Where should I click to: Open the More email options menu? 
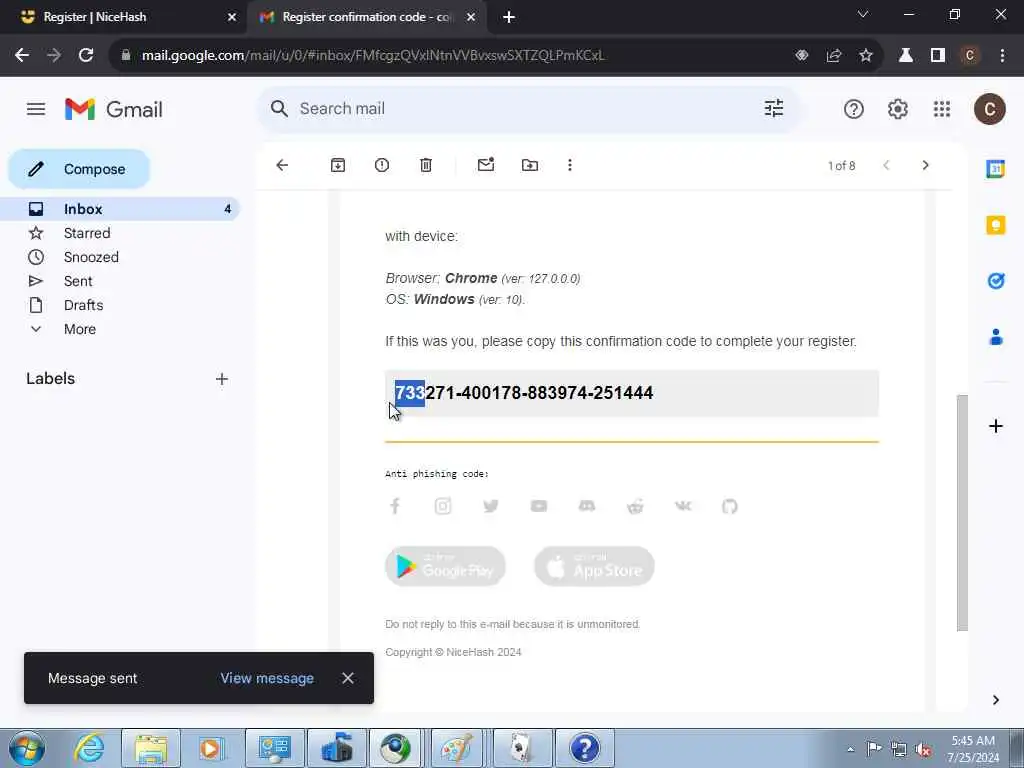click(569, 165)
